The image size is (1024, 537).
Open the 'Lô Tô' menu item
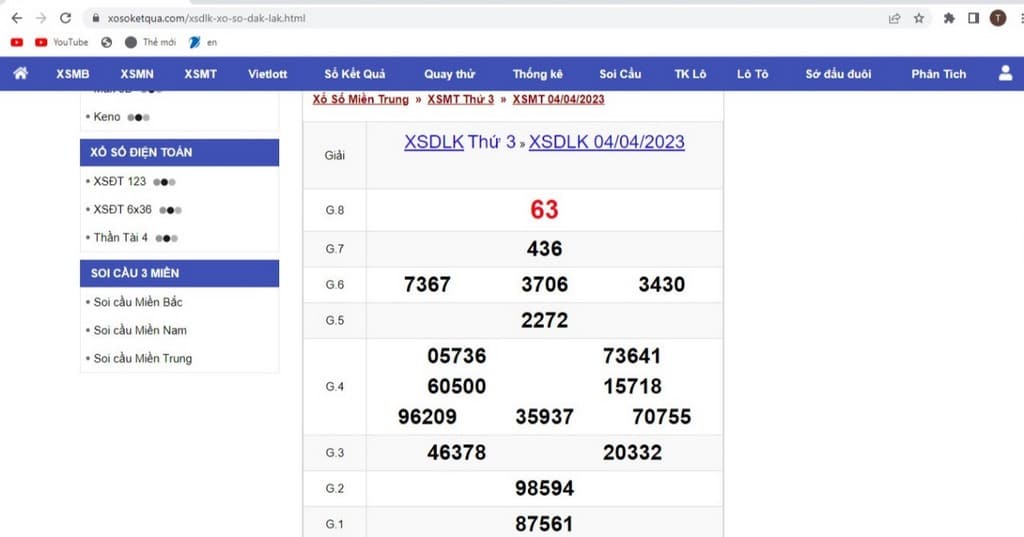point(752,74)
